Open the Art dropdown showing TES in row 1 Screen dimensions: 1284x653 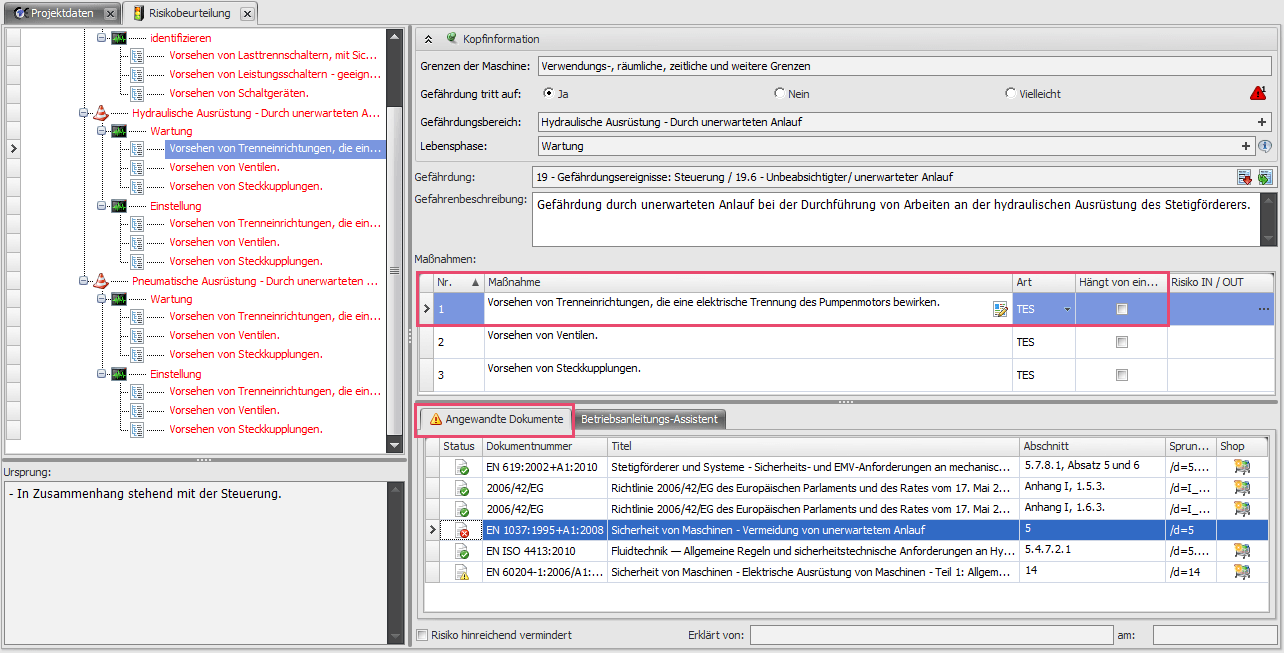pos(1067,310)
